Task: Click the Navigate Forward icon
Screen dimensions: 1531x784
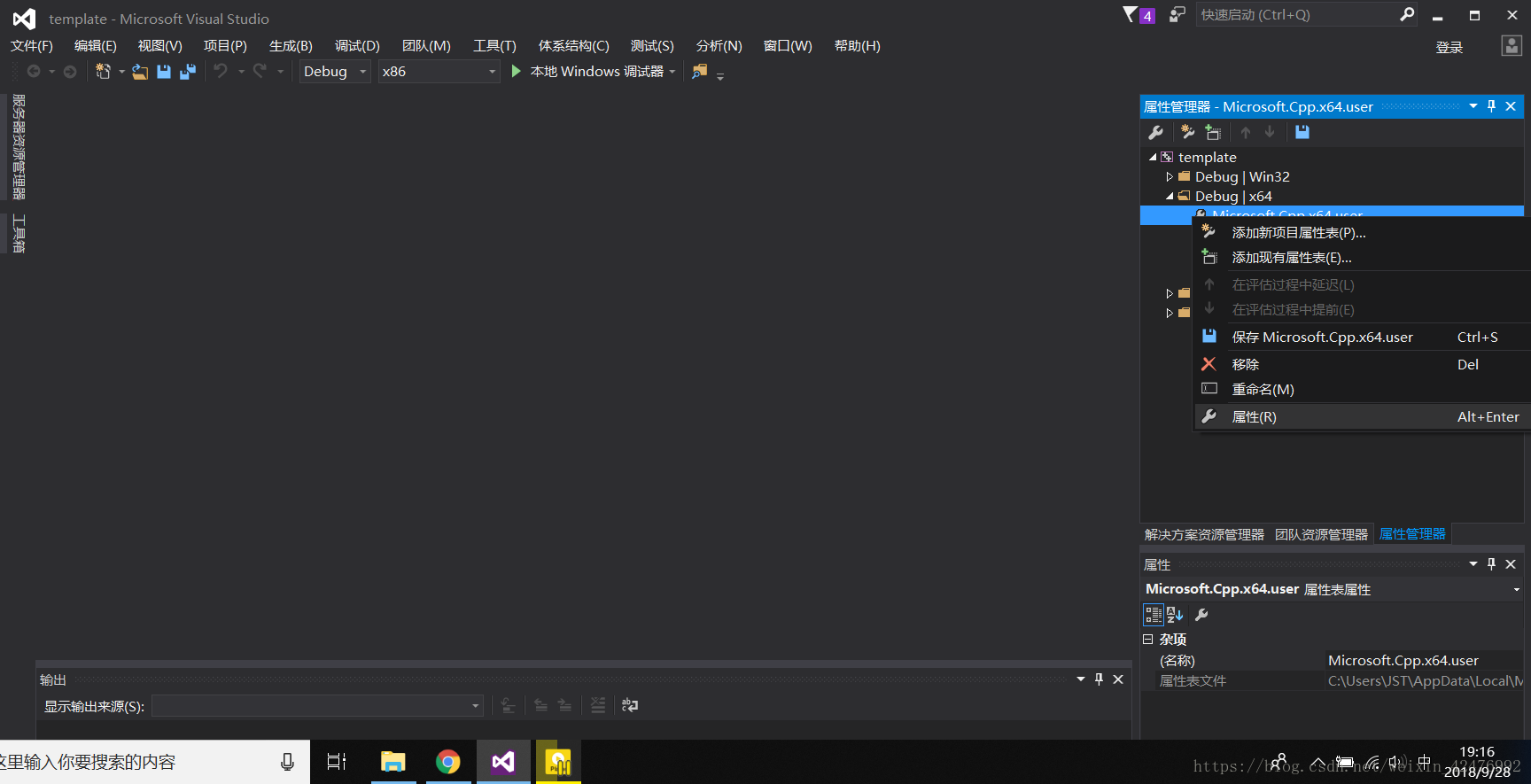Action: point(70,72)
